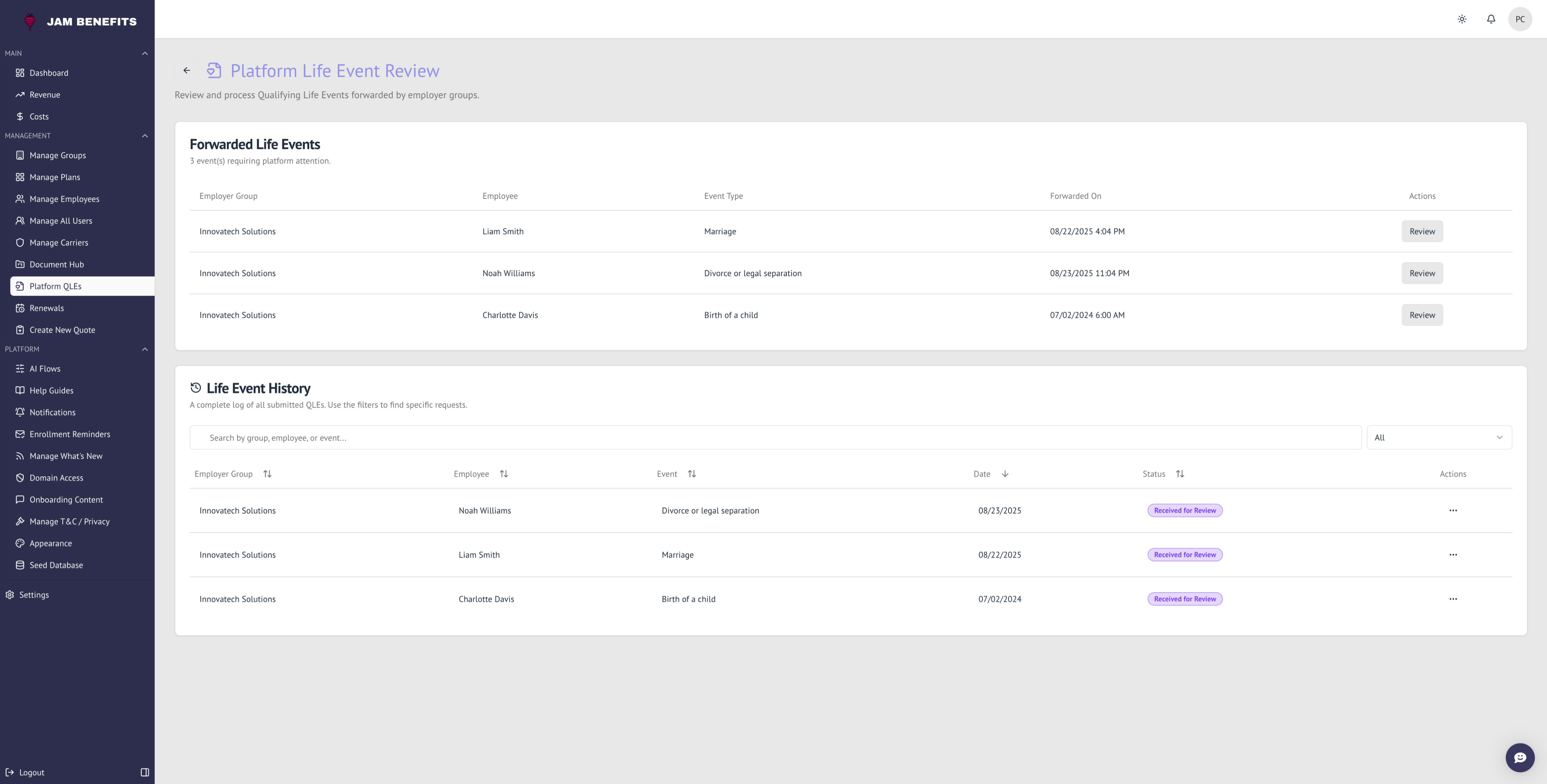Click the Life Event History search field

point(775,438)
